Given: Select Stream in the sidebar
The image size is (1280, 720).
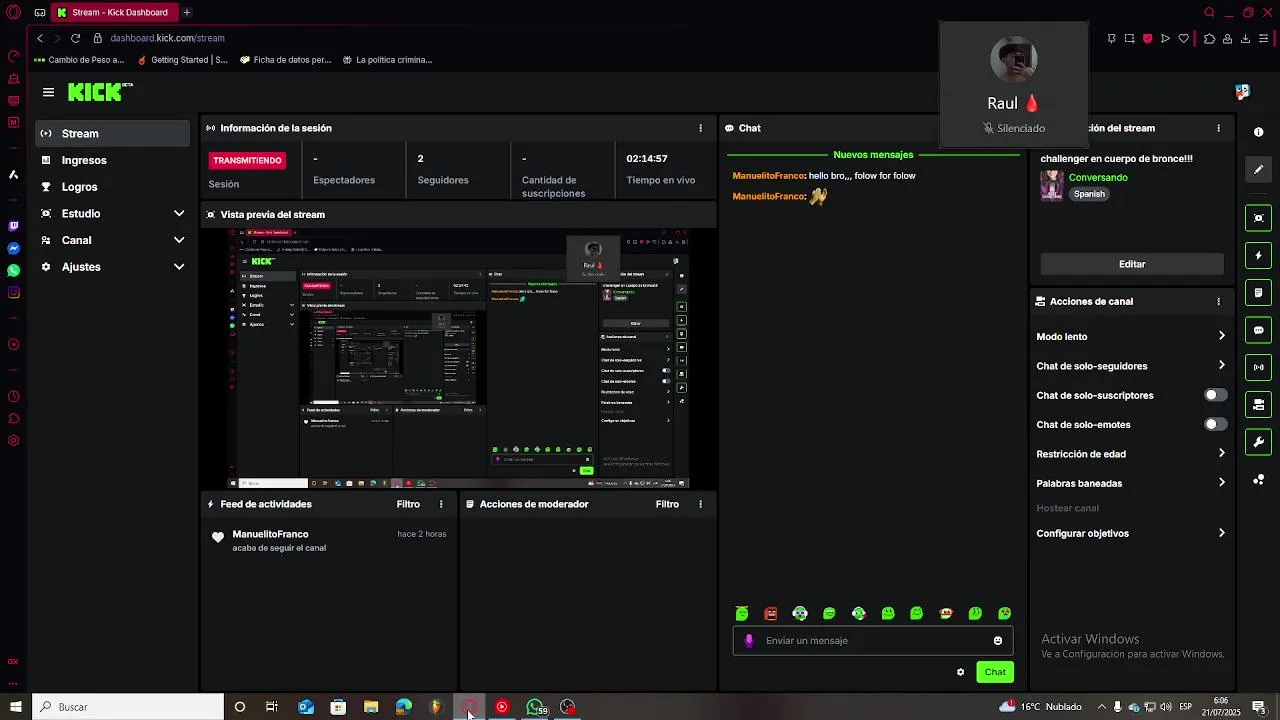Looking at the screenshot, I should (112, 133).
